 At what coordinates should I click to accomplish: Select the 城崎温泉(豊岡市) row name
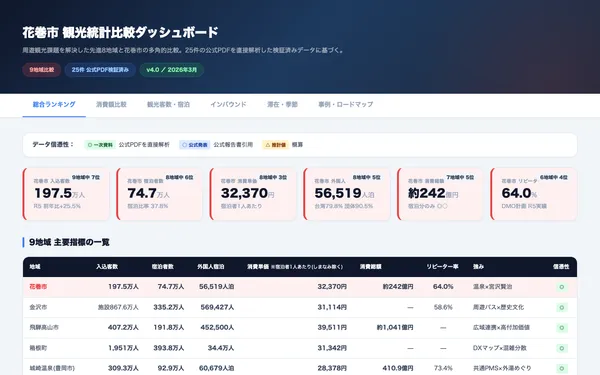tap(52, 368)
